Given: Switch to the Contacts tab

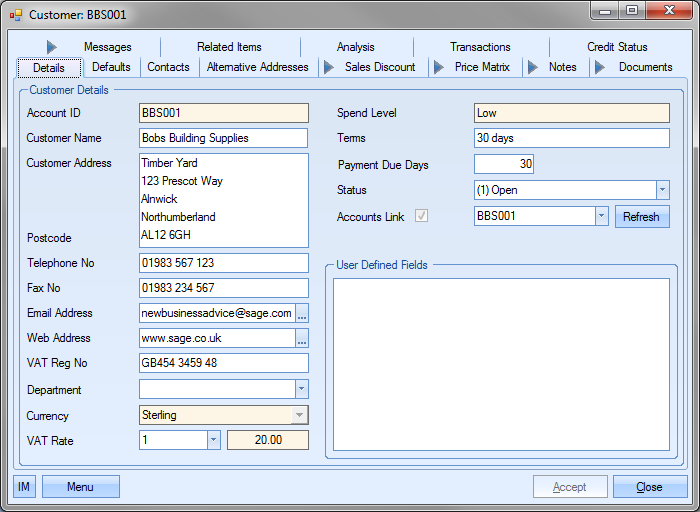Looking at the screenshot, I should (x=168, y=67).
